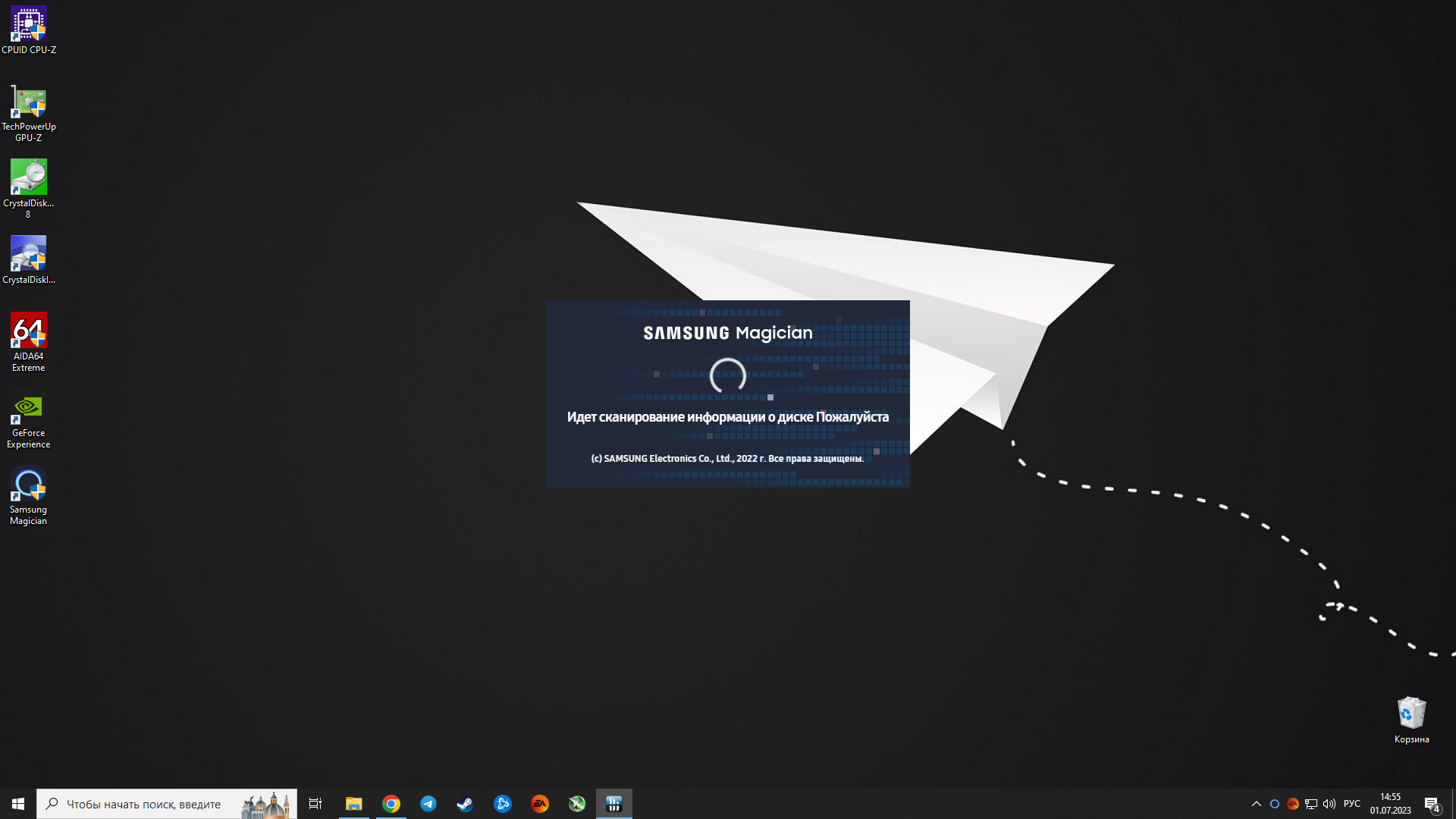Click the Samsung Magician taskbar button
This screenshot has width=1456, height=819.
click(x=614, y=804)
